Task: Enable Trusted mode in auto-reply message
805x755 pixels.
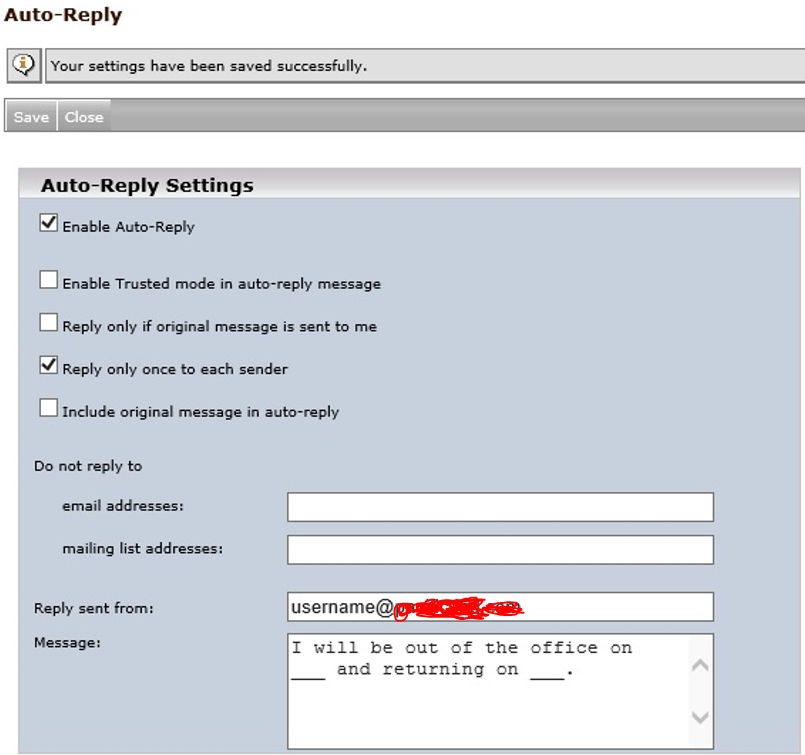Action: point(48,281)
